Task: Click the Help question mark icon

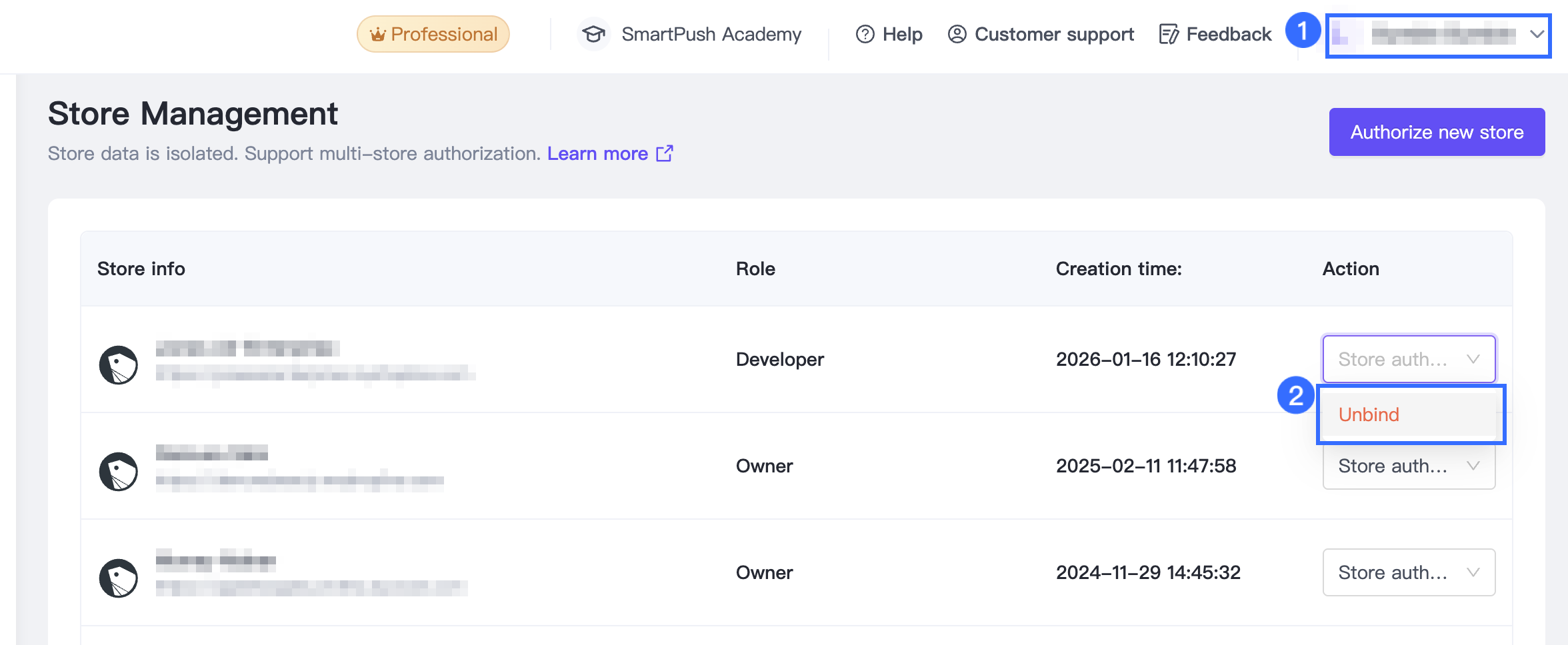Action: click(x=865, y=34)
